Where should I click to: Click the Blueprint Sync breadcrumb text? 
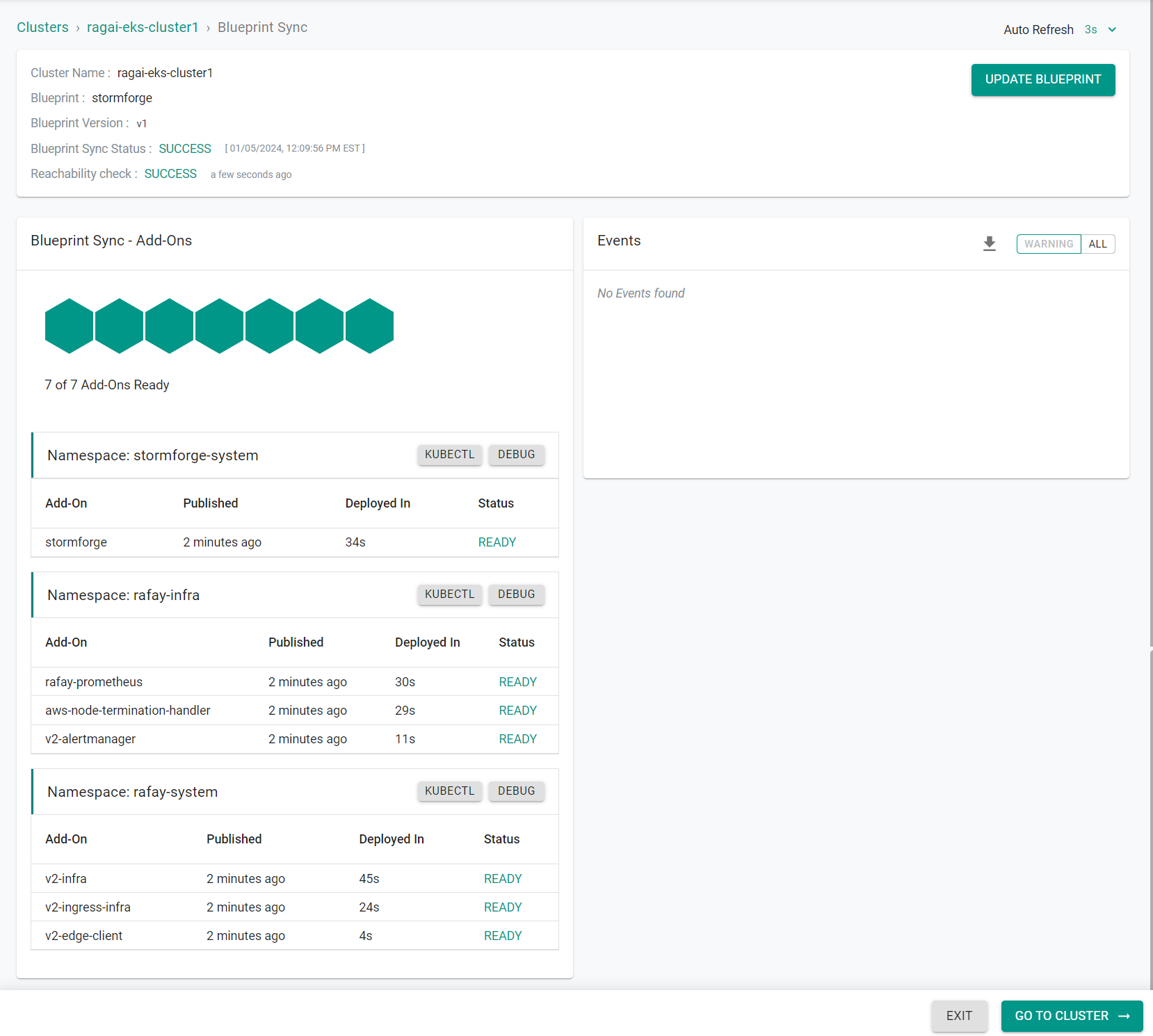tap(262, 27)
